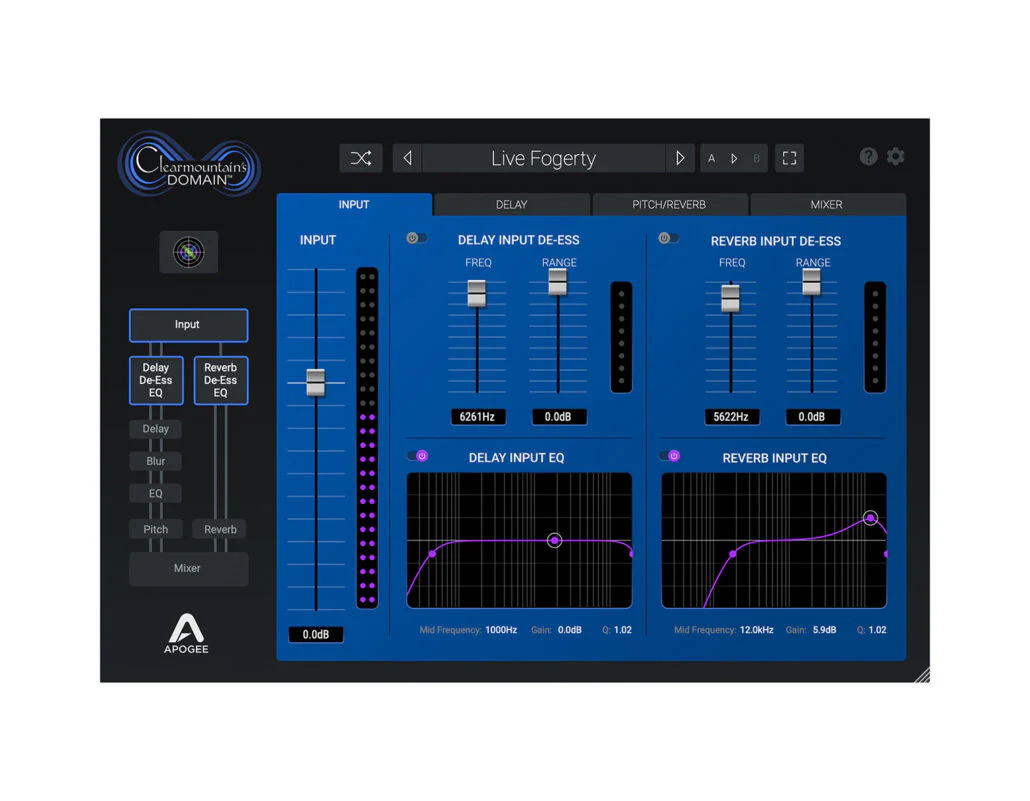Click the Delay De-Ess 6261Hz frequency field
The width and height of the screenshot is (1030, 801).
pos(478,417)
